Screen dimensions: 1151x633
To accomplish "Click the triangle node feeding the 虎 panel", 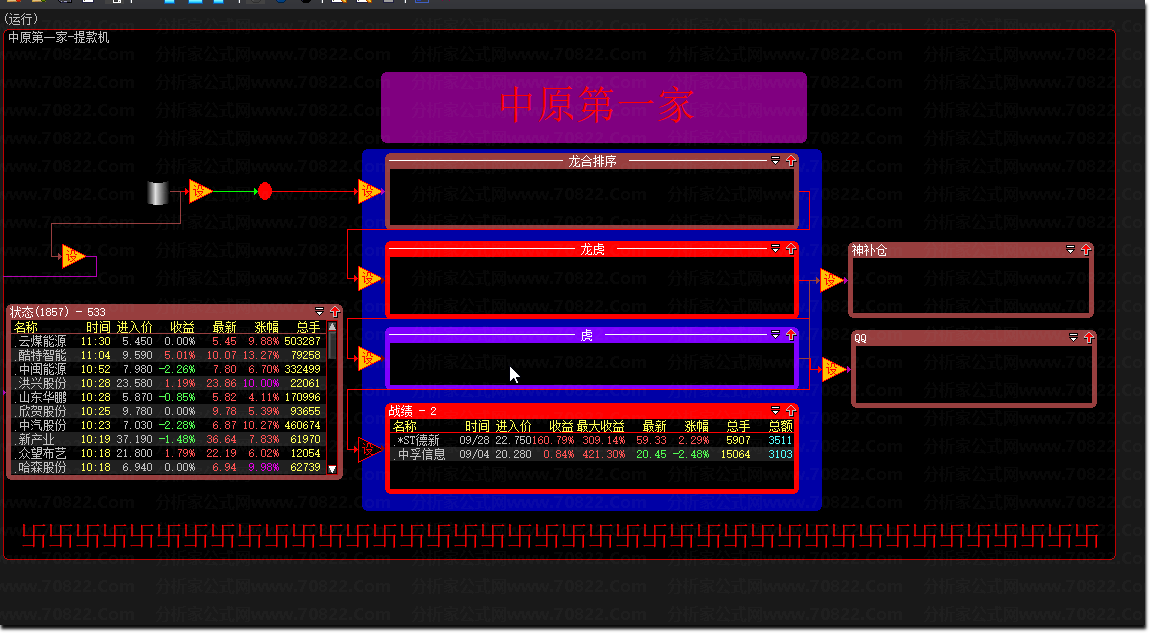I will (x=369, y=358).
